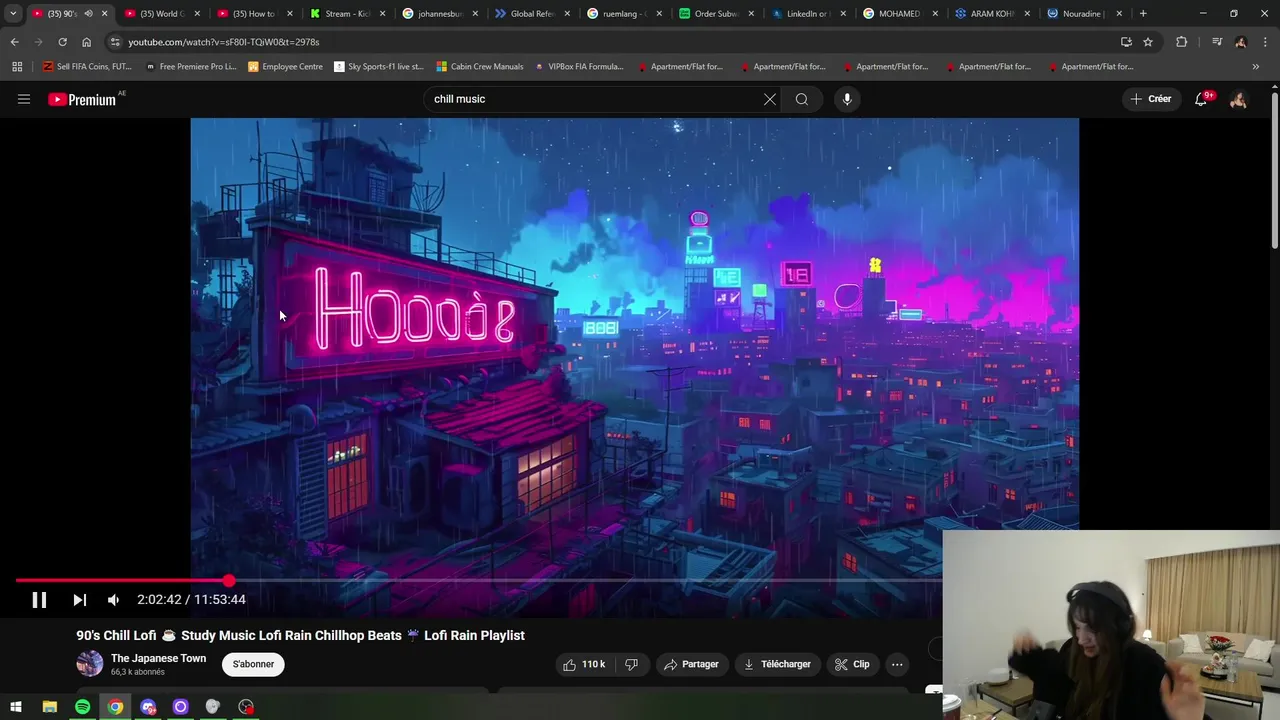Viewport: 1280px width, 720px height.
Task: Open 'Cabin Crew Manuals' bookmark
Action: tap(480, 67)
